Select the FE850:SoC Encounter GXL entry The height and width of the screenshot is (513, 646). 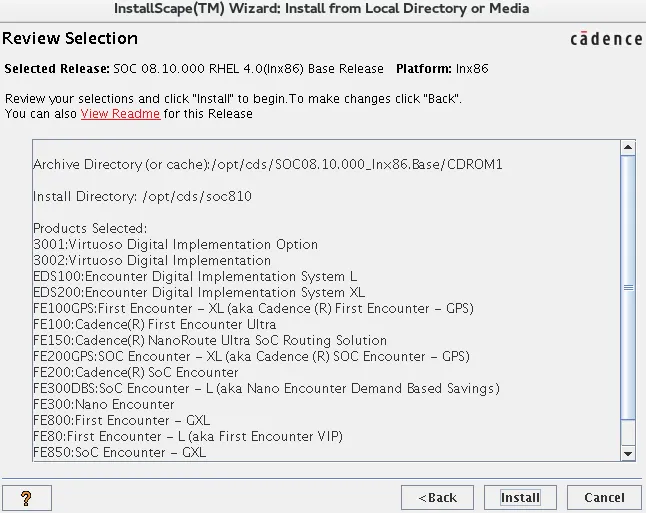(x=119, y=452)
